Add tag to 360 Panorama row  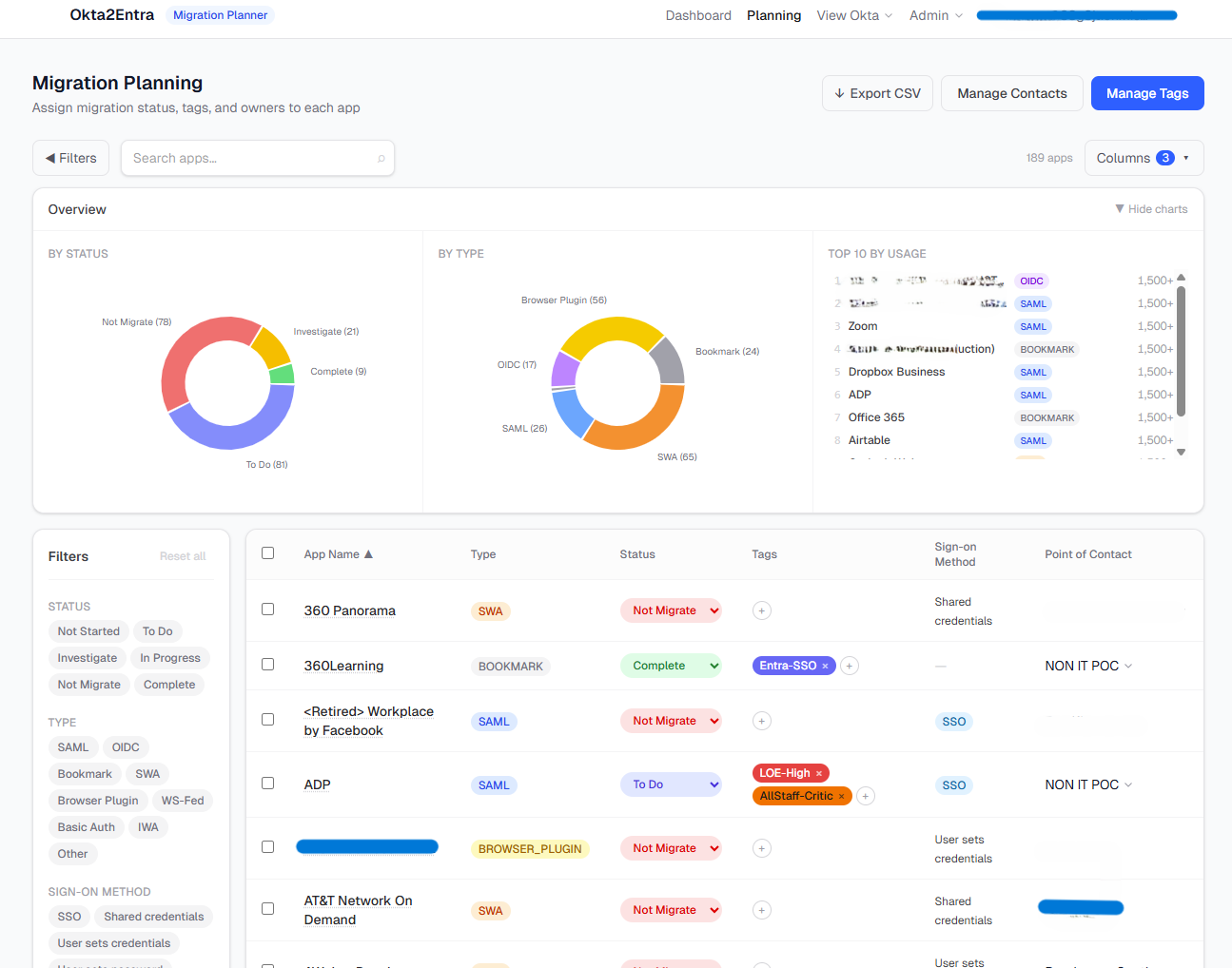point(762,610)
